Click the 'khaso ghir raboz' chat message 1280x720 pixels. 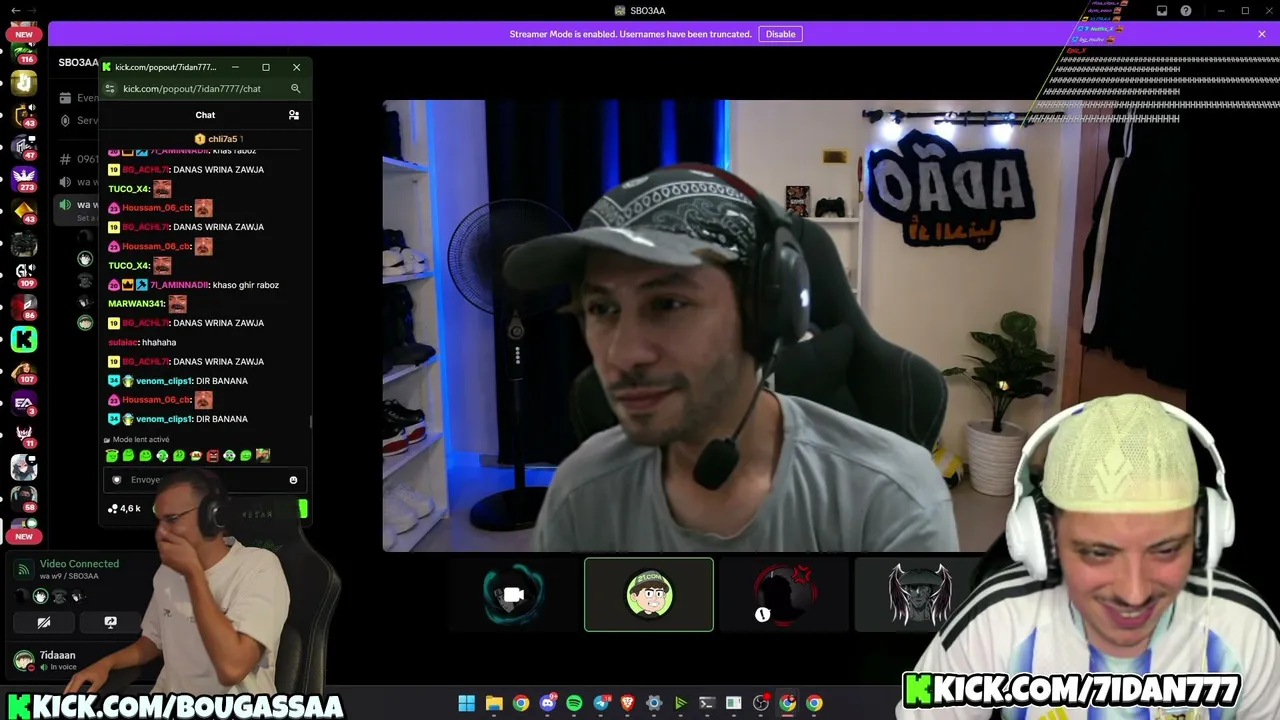246,285
